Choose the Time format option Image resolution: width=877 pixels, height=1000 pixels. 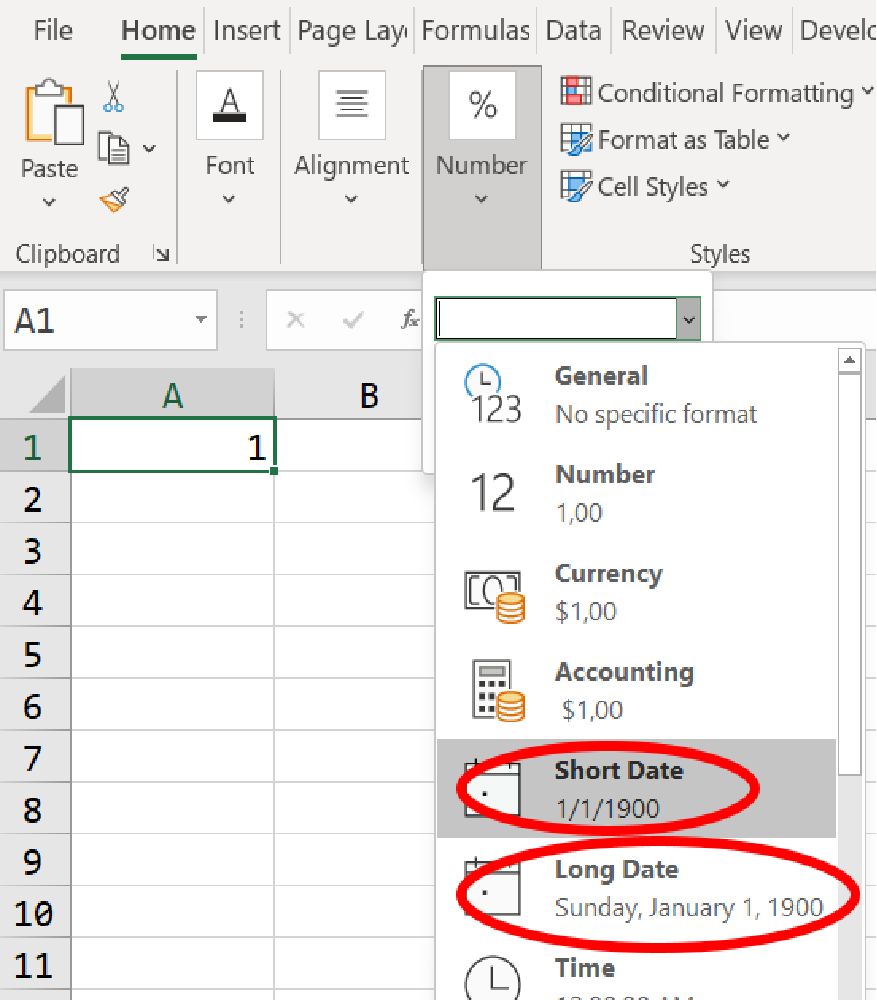pos(637,969)
